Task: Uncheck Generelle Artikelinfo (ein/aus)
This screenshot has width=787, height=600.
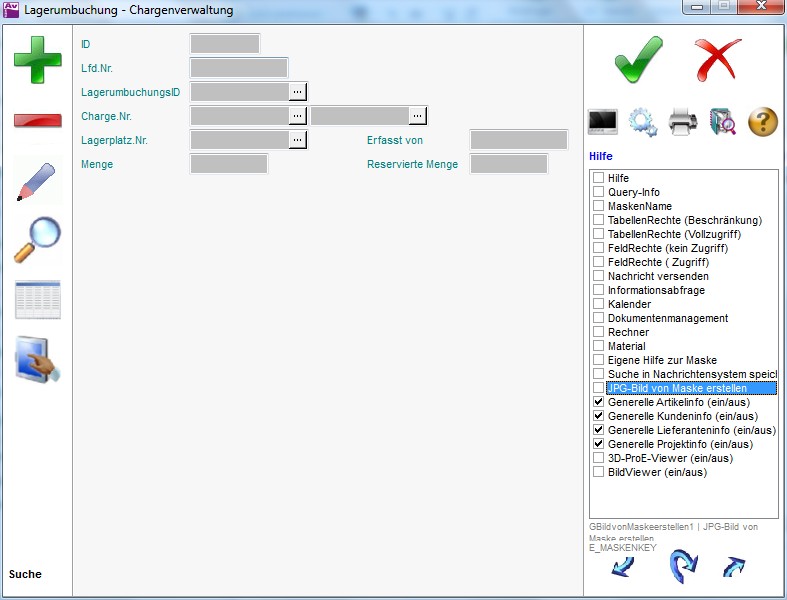Action: pos(598,402)
